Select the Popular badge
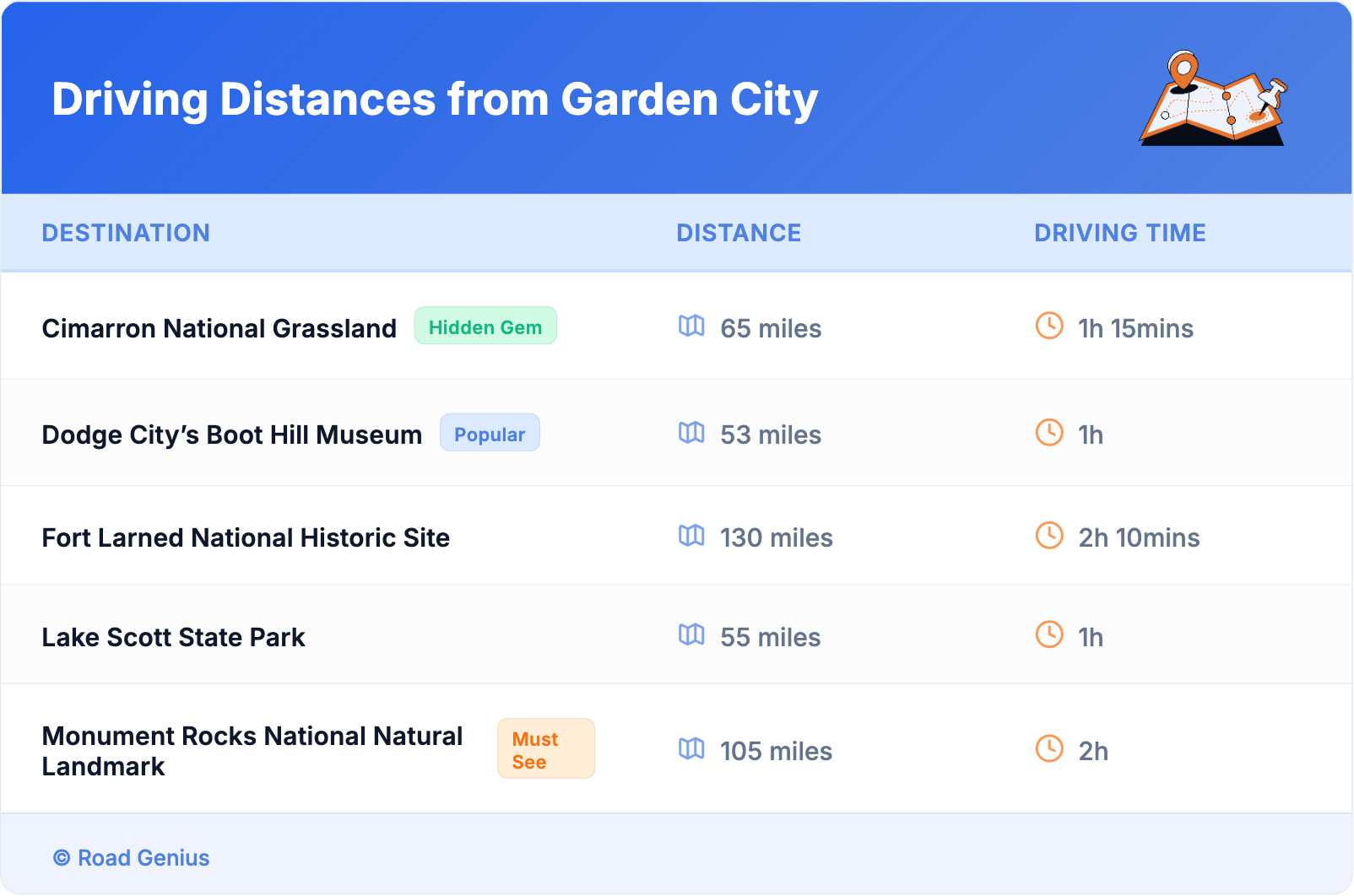Image resolution: width=1354 pixels, height=896 pixels. tap(490, 434)
